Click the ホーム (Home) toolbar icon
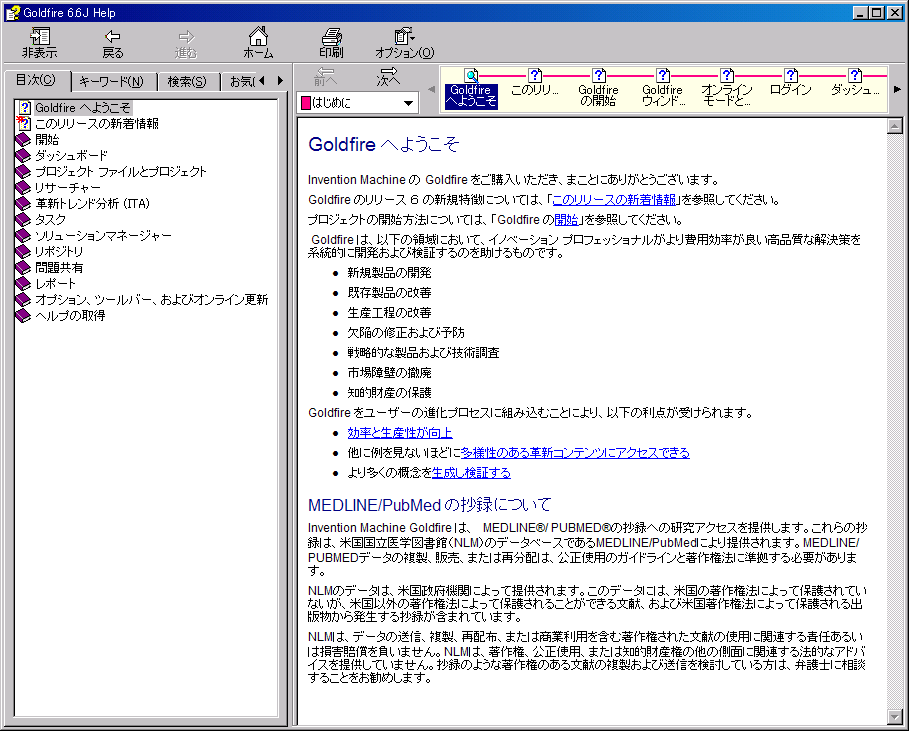This screenshot has height=731, width=909. click(x=258, y=43)
